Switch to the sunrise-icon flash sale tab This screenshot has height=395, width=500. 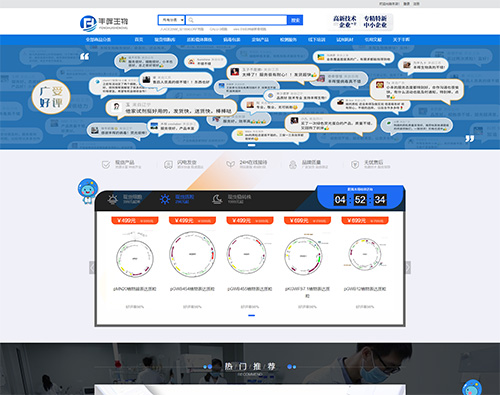coord(124,199)
